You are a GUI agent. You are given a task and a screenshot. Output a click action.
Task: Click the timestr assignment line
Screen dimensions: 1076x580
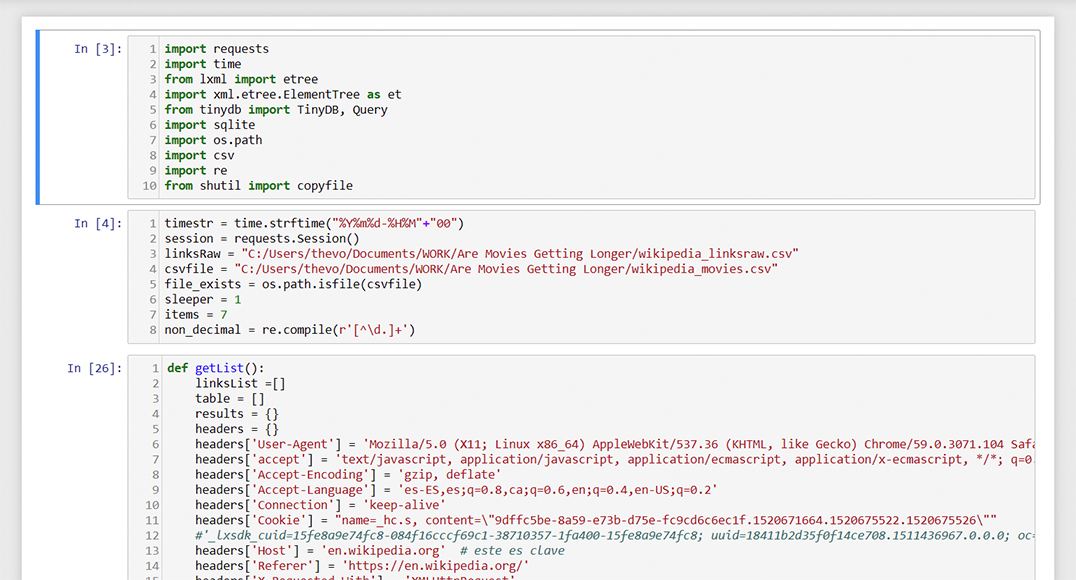[x=314, y=223]
